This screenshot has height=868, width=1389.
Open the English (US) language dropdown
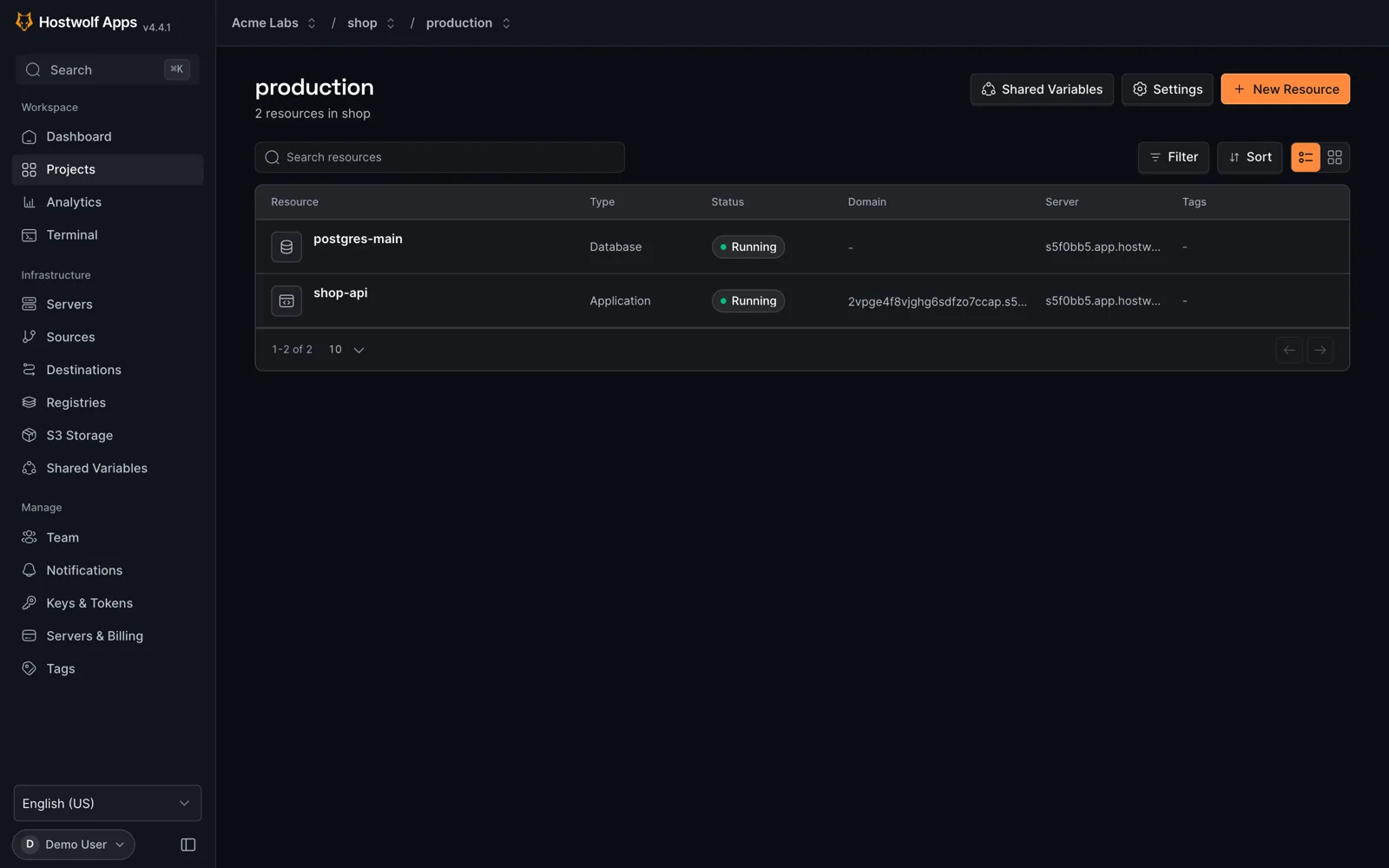108,804
